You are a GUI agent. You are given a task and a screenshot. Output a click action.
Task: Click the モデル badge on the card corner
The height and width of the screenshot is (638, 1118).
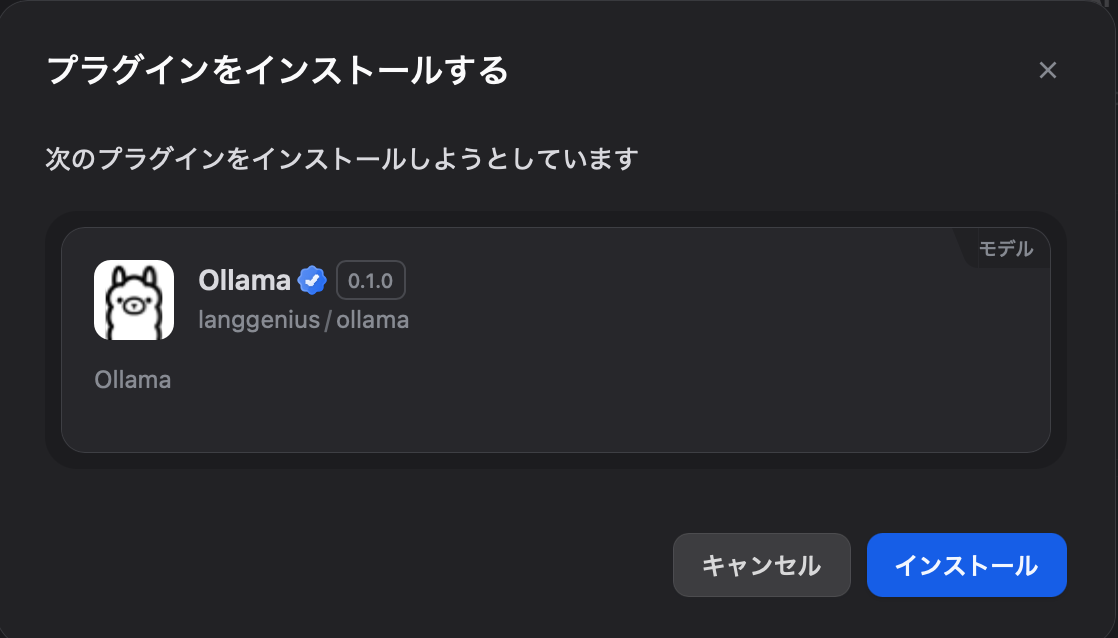(x=1006, y=249)
